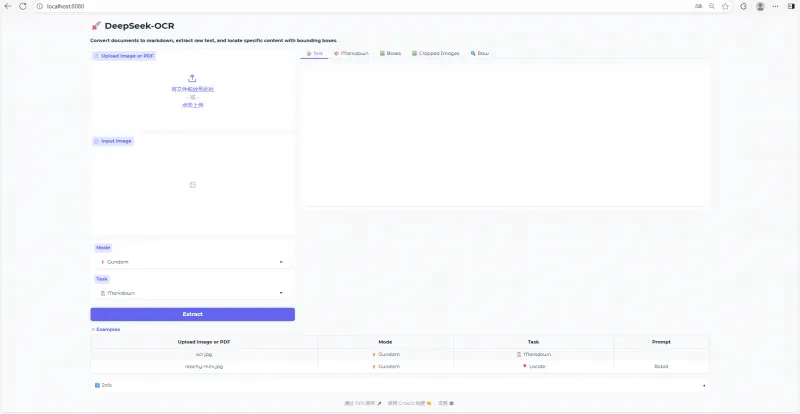Open the Cropped Images tab

point(436,53)
